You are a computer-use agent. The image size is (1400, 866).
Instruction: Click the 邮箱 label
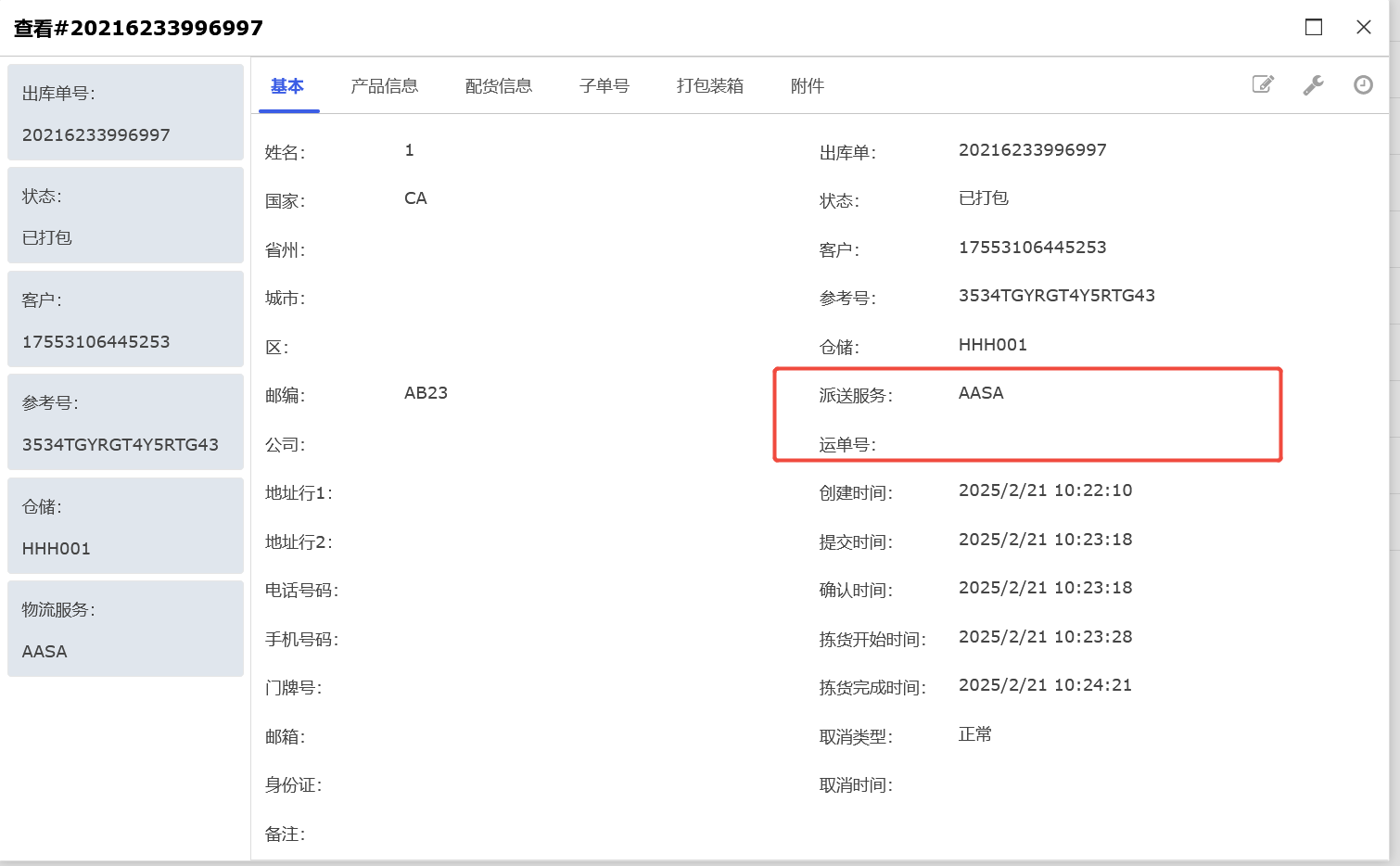click(x=285, y=737)
